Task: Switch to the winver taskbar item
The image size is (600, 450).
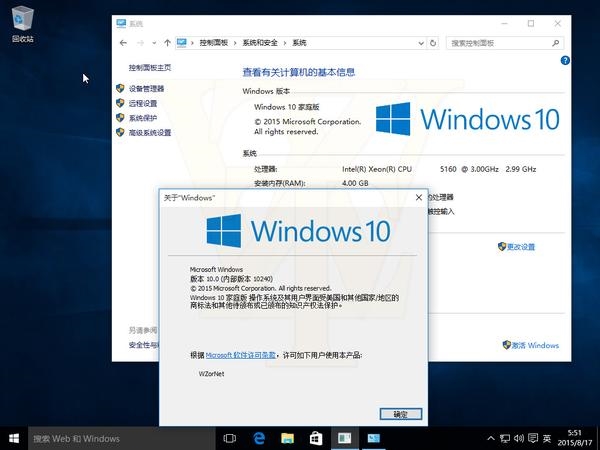Action: pos(344,439)
